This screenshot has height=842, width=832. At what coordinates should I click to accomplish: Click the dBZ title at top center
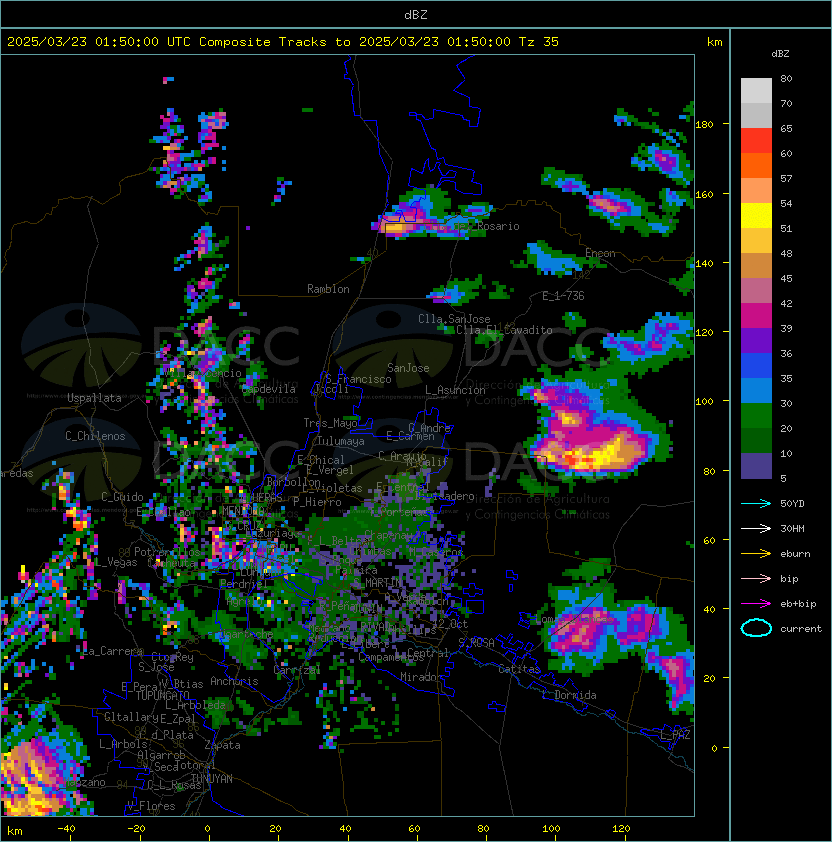pyautogui.click(x=416, y=14)
